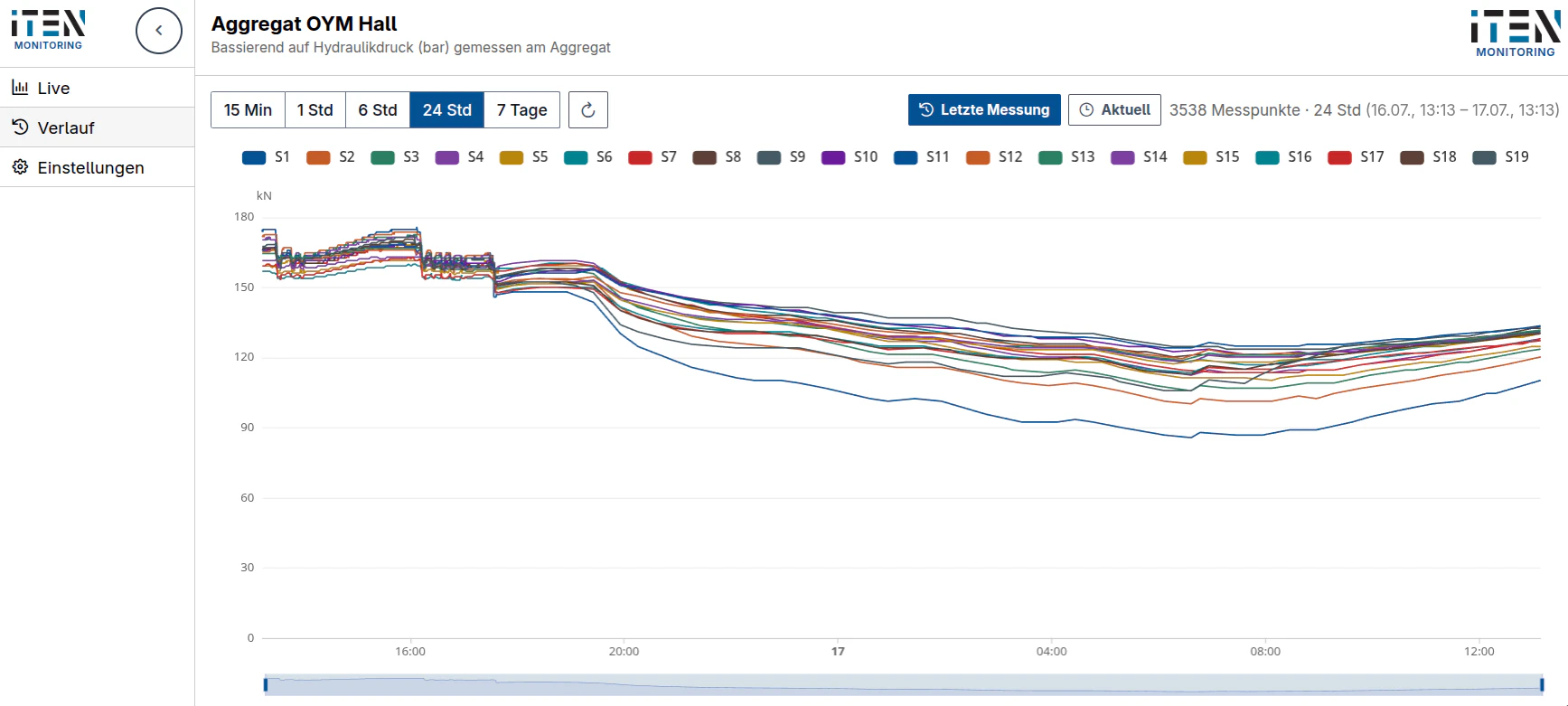The width and height of the screenshot is (1568, 706).
Task: Click the right handle of the range slider
Action: pos(1542,684)
